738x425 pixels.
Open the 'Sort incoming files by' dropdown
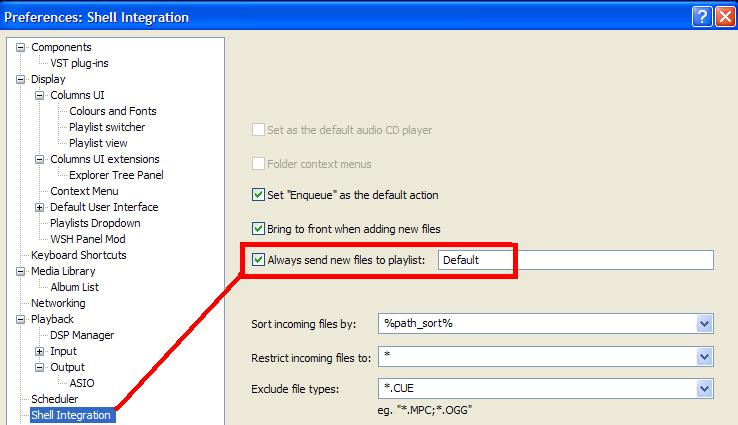704,324
